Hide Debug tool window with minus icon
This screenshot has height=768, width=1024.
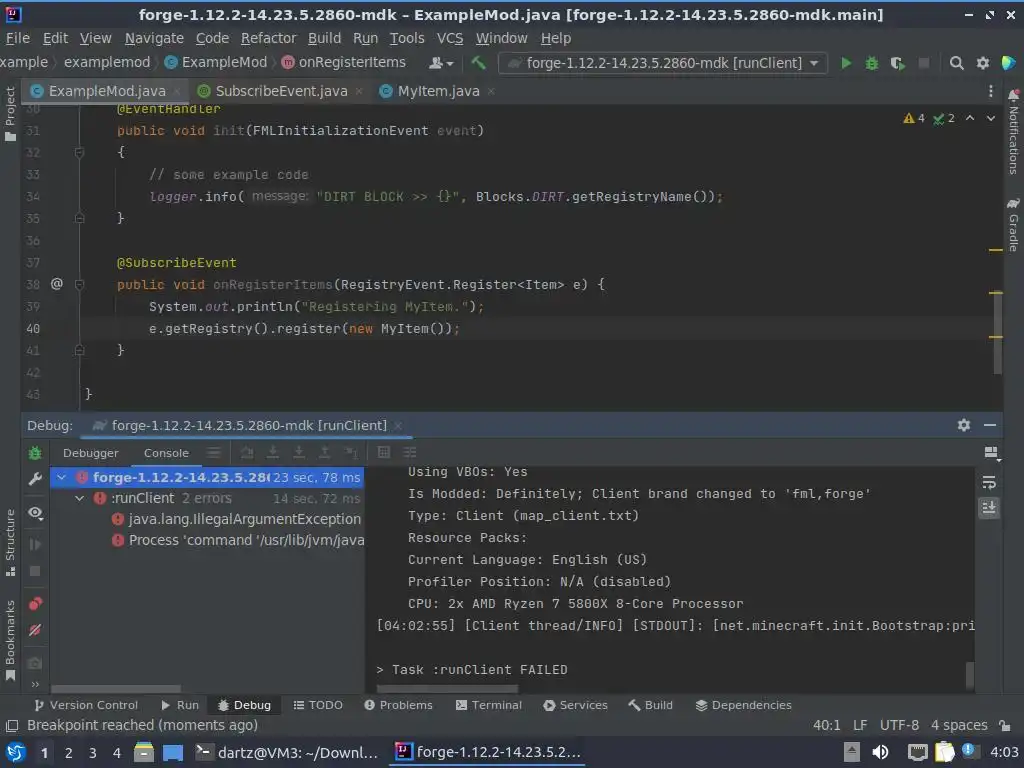click(x=990, y=425)
